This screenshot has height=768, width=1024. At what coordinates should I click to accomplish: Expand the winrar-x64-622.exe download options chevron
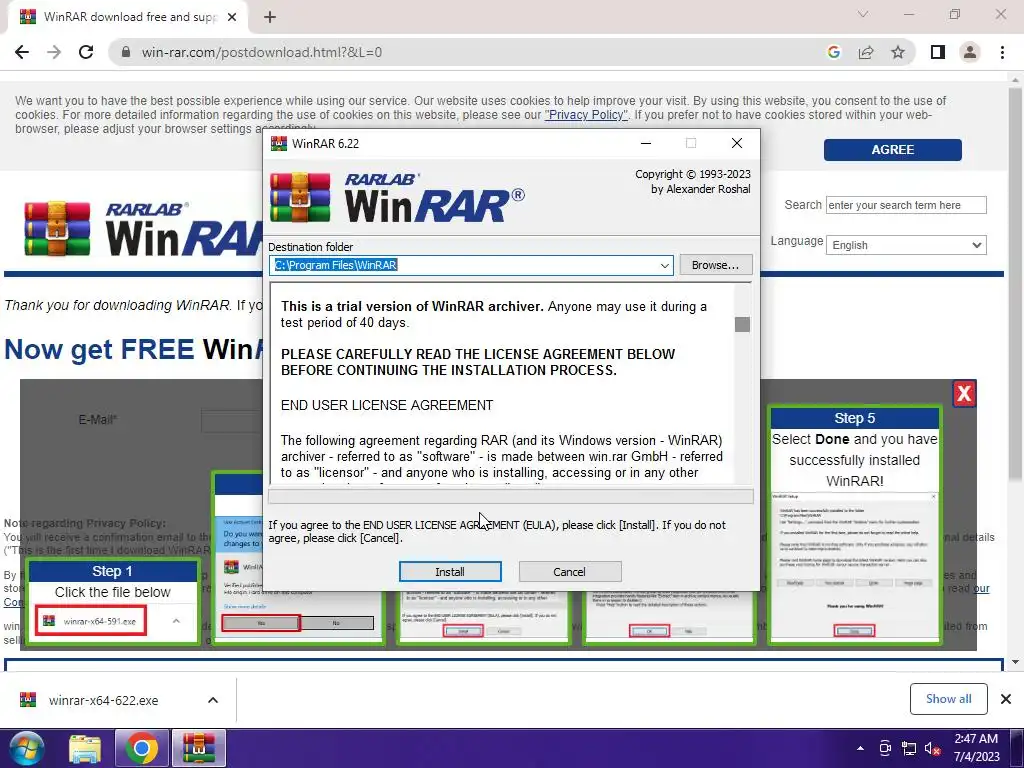213,700
